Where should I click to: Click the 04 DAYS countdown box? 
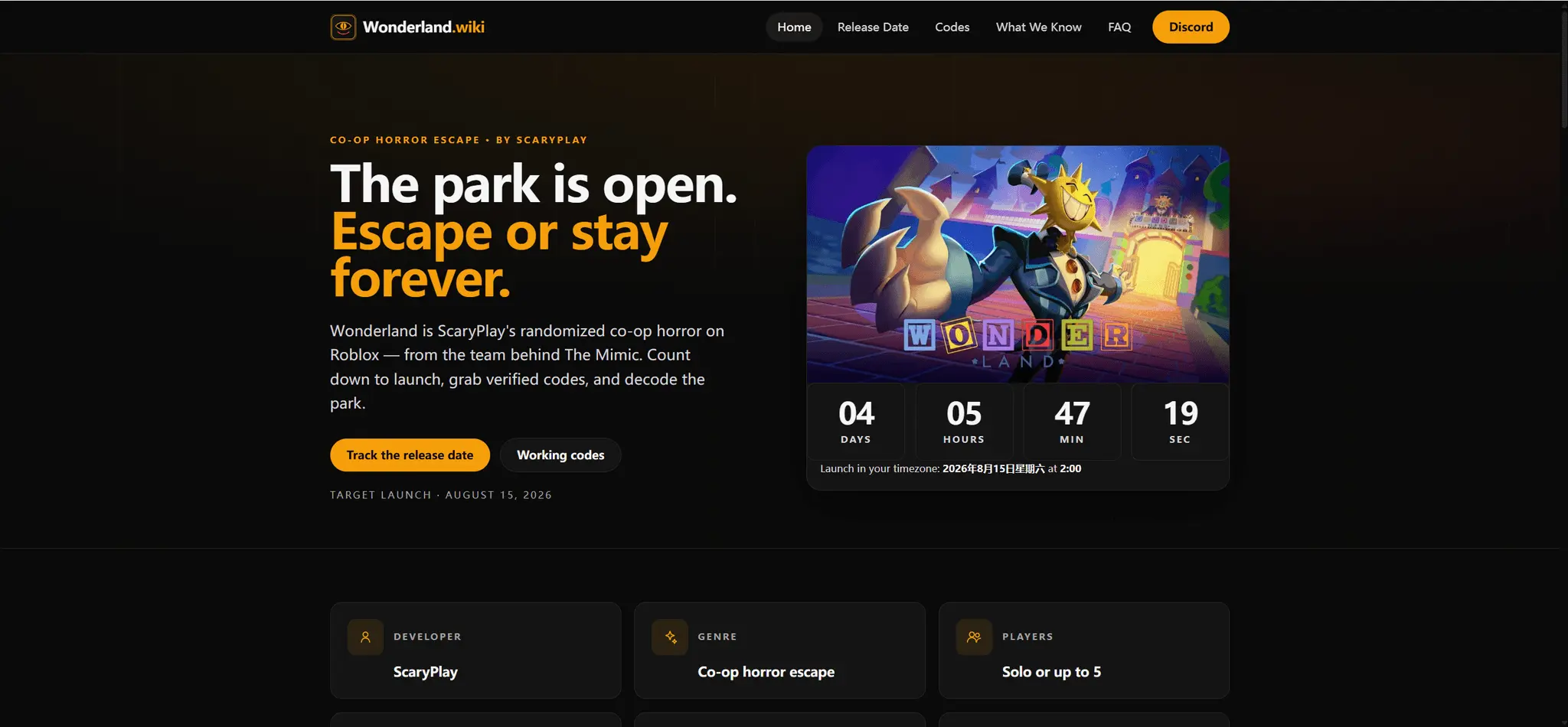coord(856,422)
